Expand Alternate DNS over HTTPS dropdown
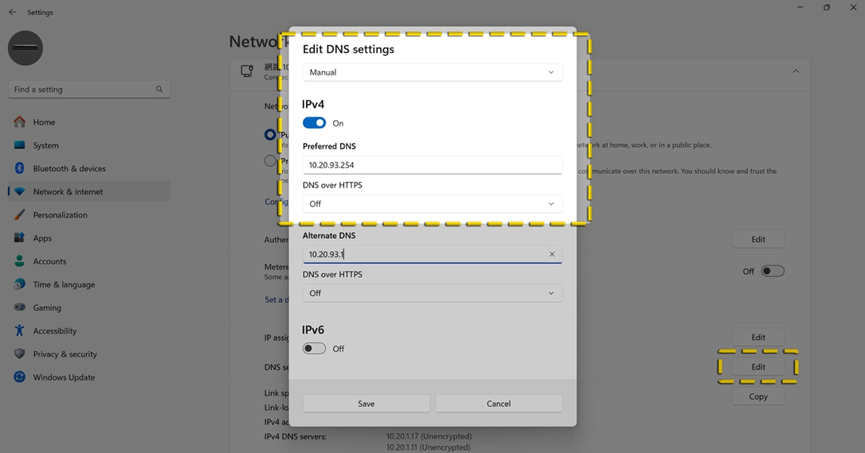The width and height of the screenshot is (865, 453). click(x=432, y=293)
